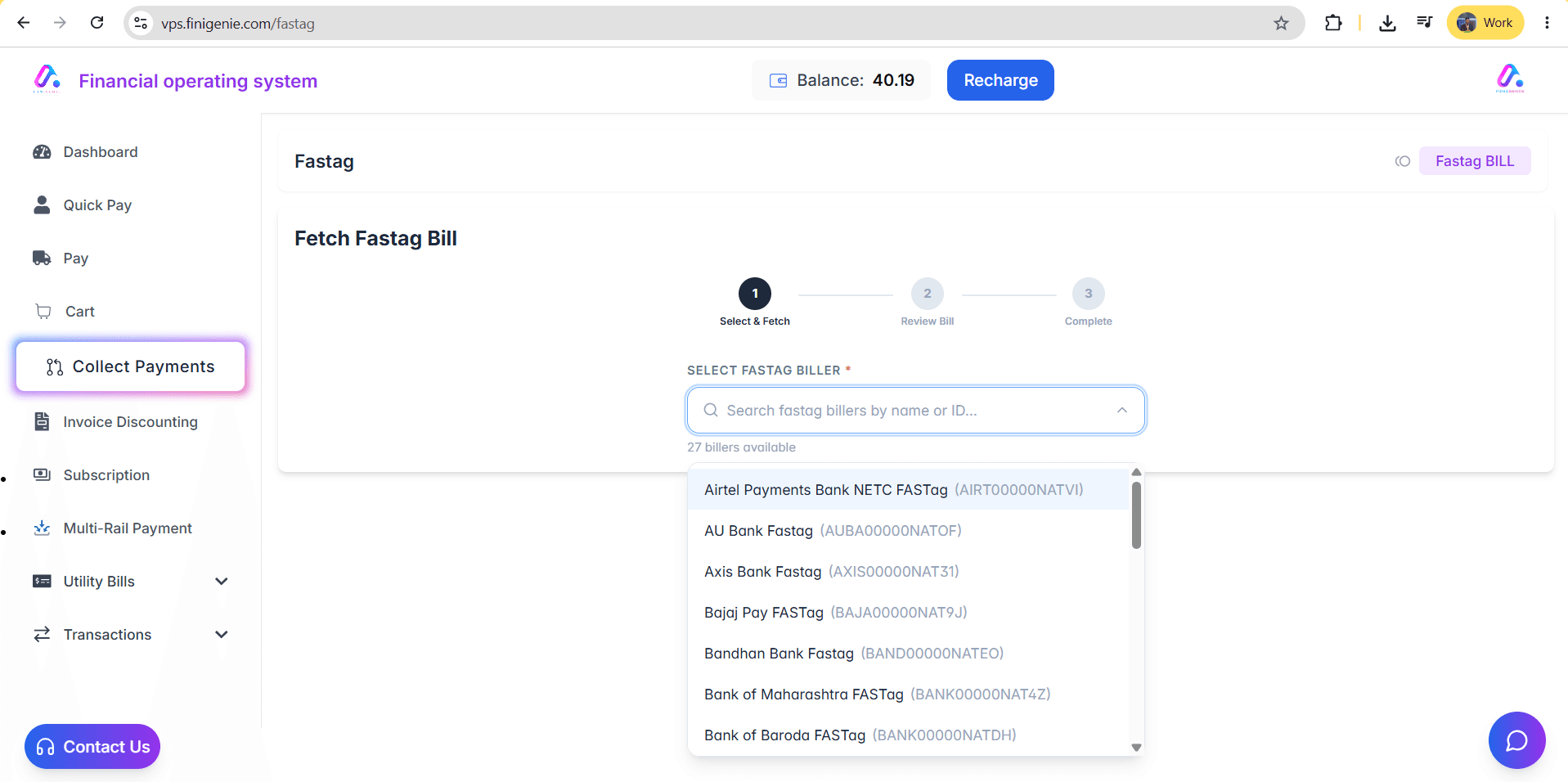Screen dimensions: 1568x782
Task: Open the Chrome three-dot menu
Action: 1547,23
